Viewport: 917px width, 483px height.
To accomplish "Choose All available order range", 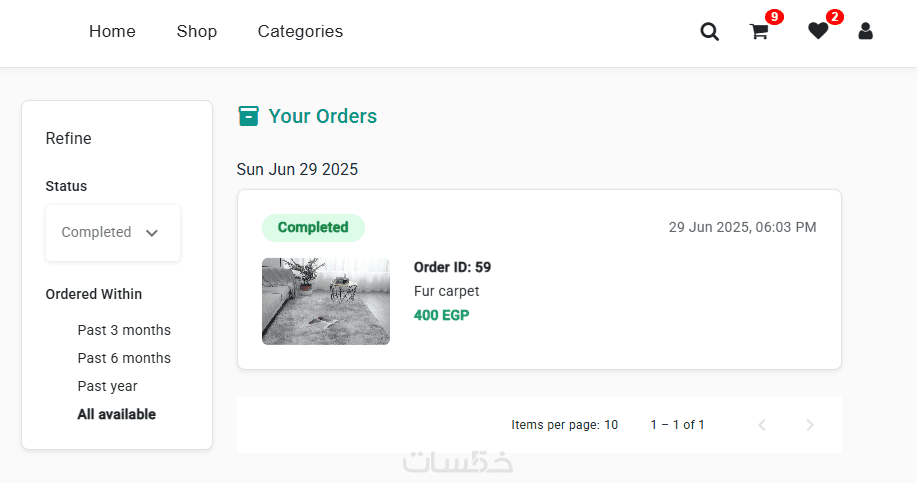I will pos(117,414).
